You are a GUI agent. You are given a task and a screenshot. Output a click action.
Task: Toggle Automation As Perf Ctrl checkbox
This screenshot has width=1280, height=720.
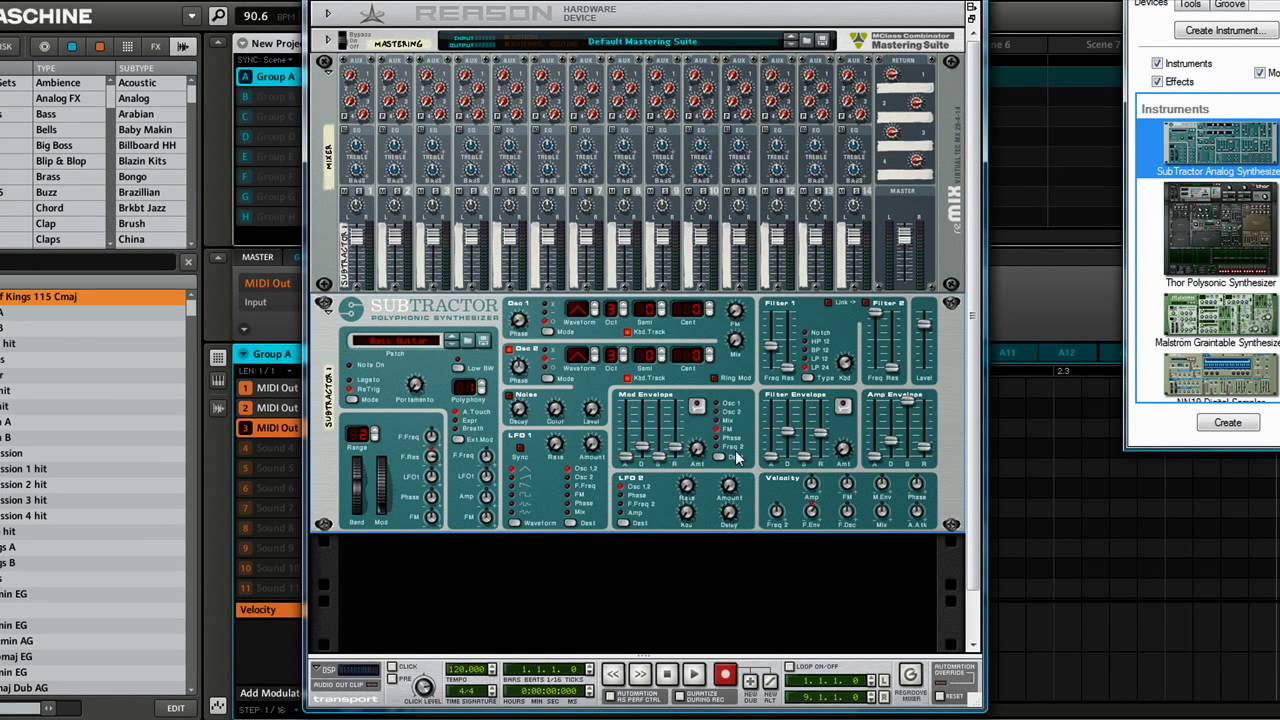coord(609,695)
